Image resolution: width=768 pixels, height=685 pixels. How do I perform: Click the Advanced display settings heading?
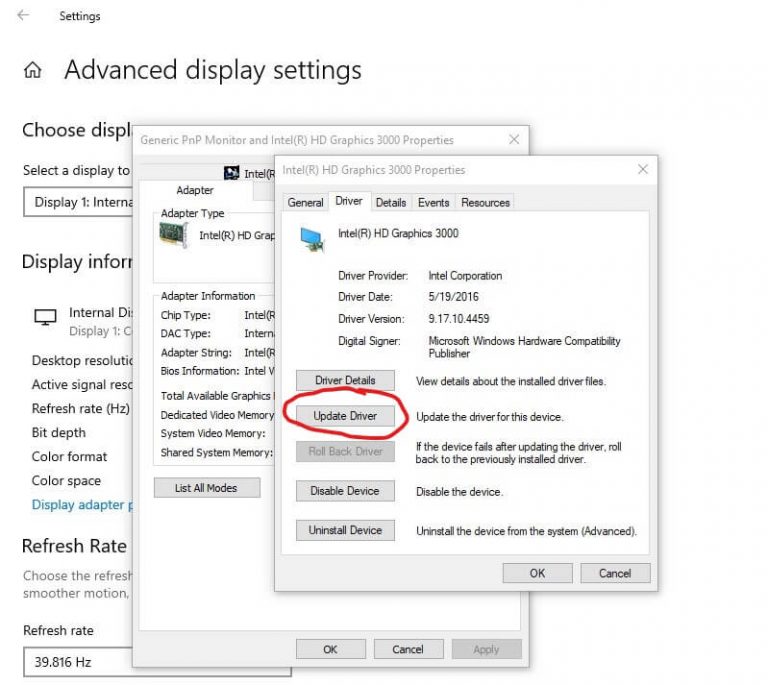click(x=213, y=70)
